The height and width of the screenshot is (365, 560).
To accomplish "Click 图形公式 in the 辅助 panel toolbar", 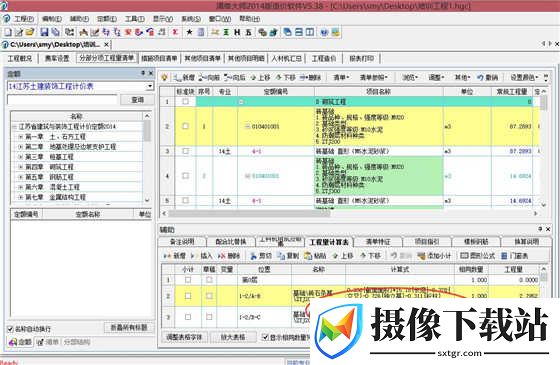I will [478, 256].
